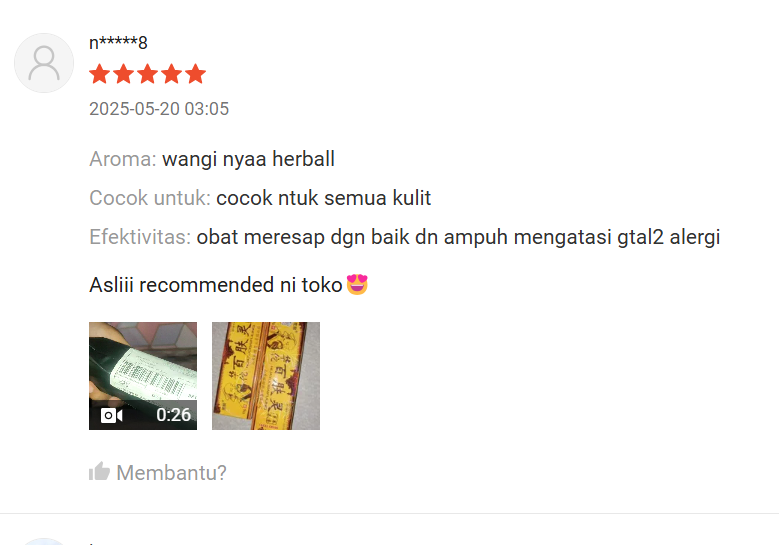Click the second rating star
This screenshot has width=779, height=545.
(x=124, y=74)
